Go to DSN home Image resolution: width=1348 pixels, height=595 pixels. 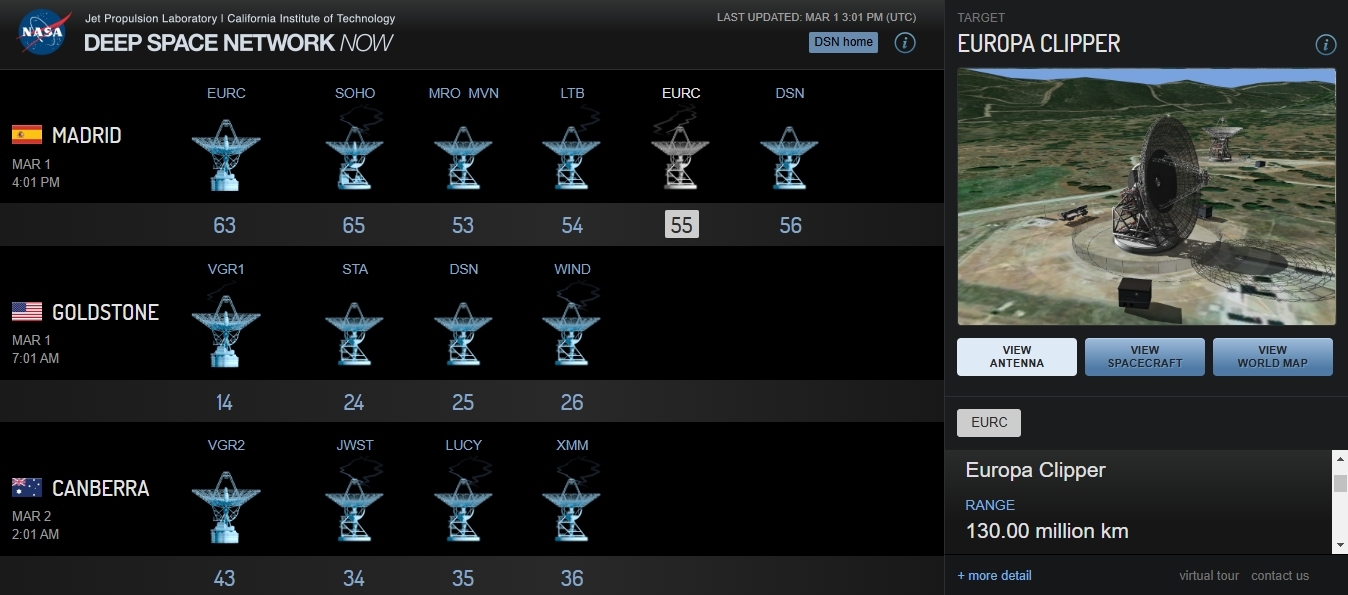pyautogui.click(x=843, y=42)
